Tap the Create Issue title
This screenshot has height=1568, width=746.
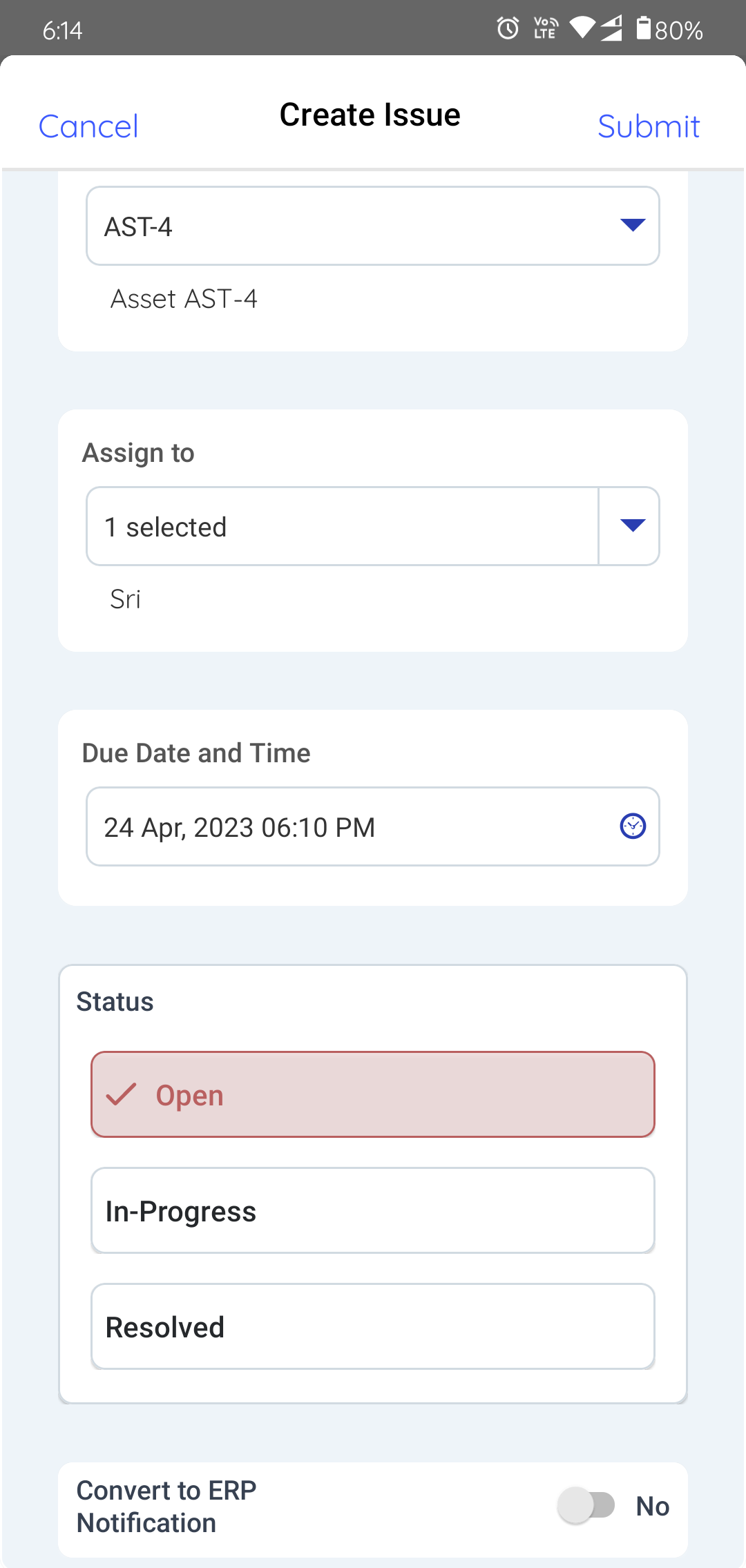click(x=370, y=115)
